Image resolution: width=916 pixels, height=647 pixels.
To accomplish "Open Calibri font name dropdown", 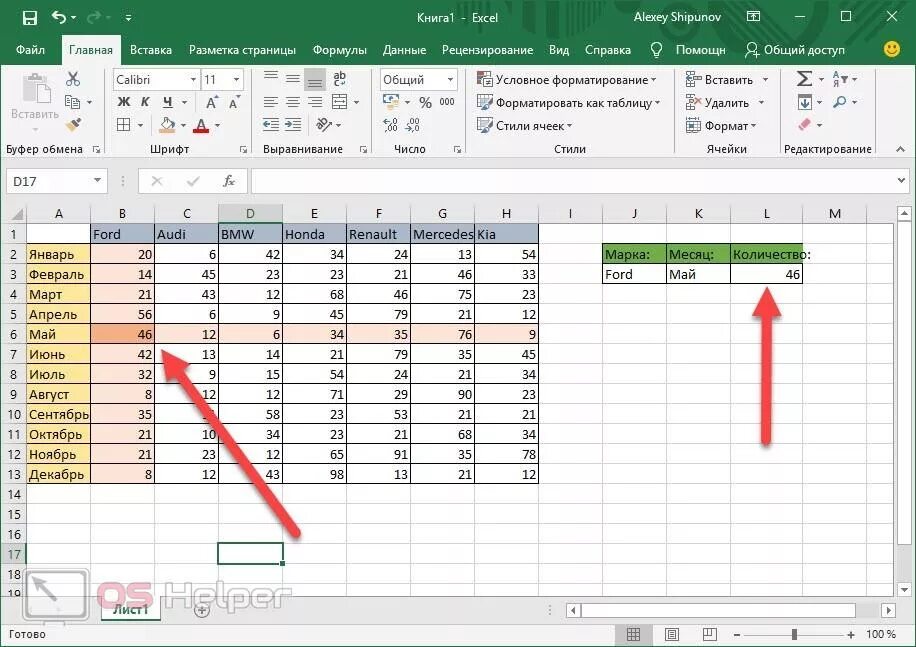I will (x=193, y=79).
